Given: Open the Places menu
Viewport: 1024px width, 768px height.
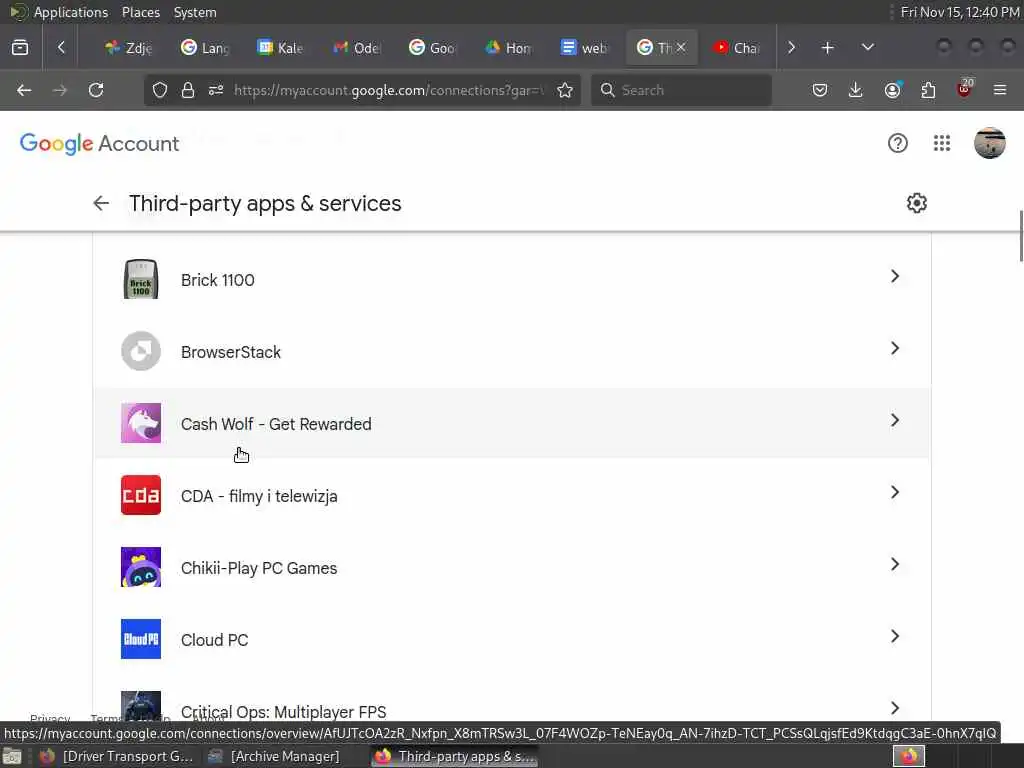Looking at the screenshot, I should [x=140, y=12].
